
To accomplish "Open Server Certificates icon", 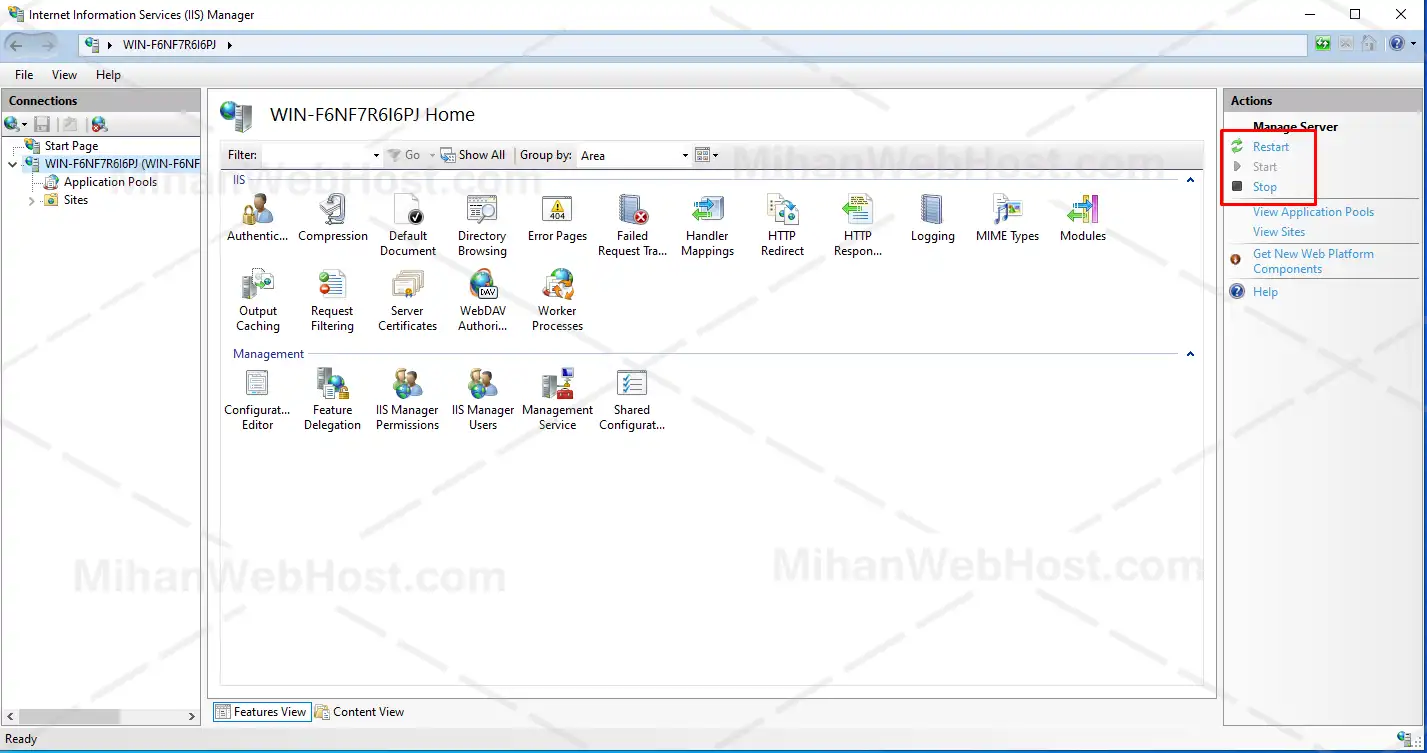I will click(407, 287).
